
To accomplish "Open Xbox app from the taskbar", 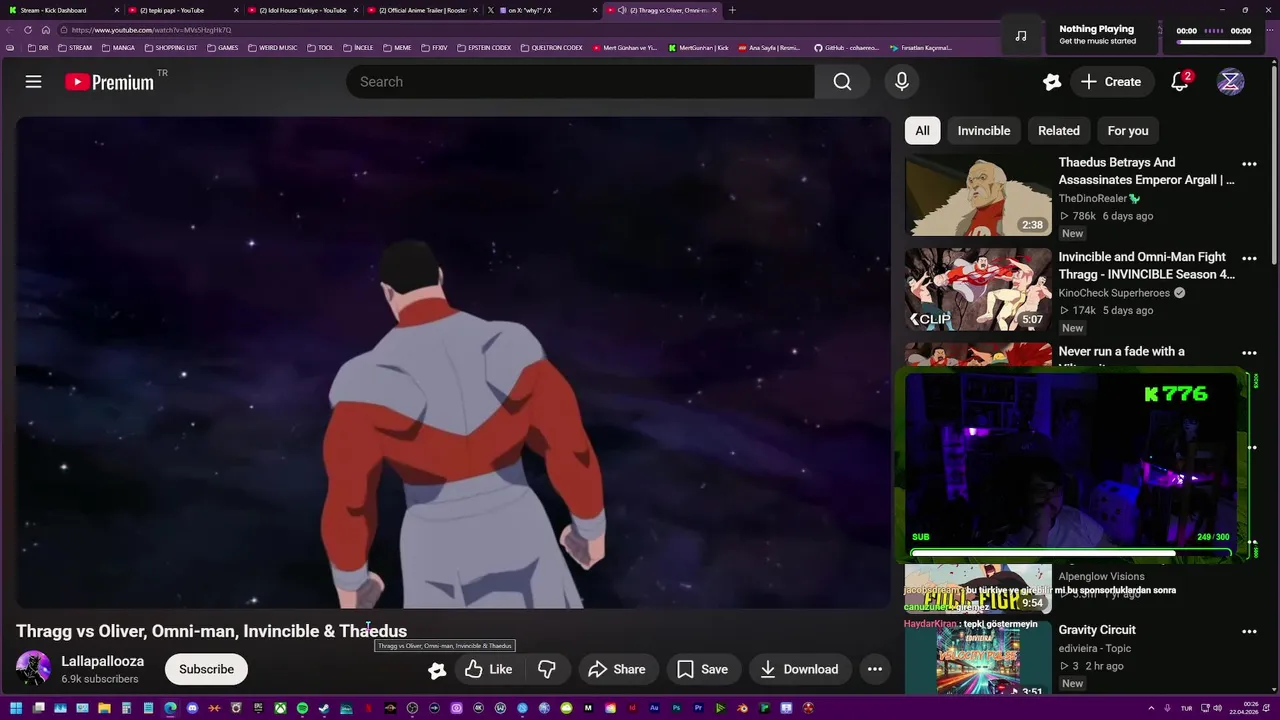I will coord(280,709).
